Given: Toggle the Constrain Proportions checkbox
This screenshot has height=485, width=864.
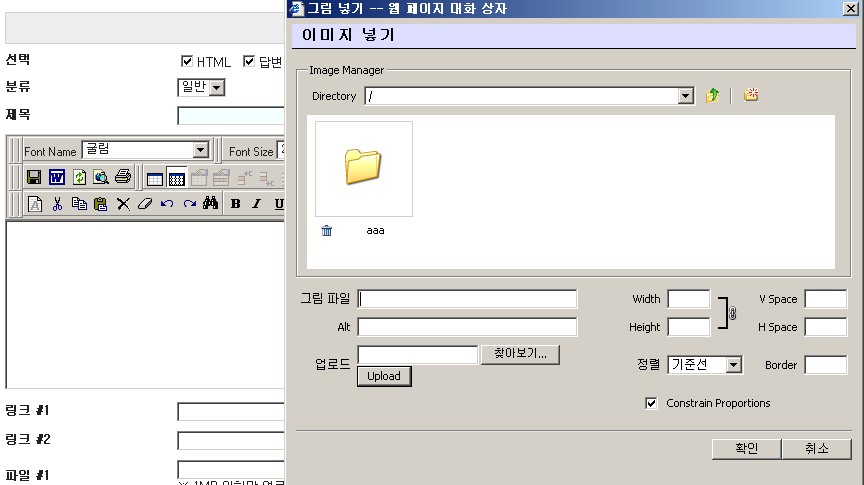Looking at the screenshot, I should [651, 403].
